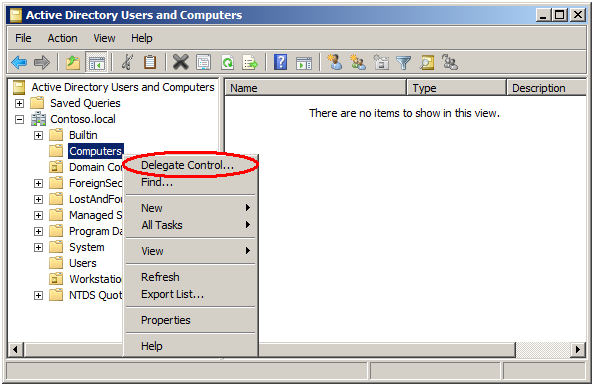Click the Find objects toolbar icon
Screen dimensions: 594x386
click(x=427, y=62)
